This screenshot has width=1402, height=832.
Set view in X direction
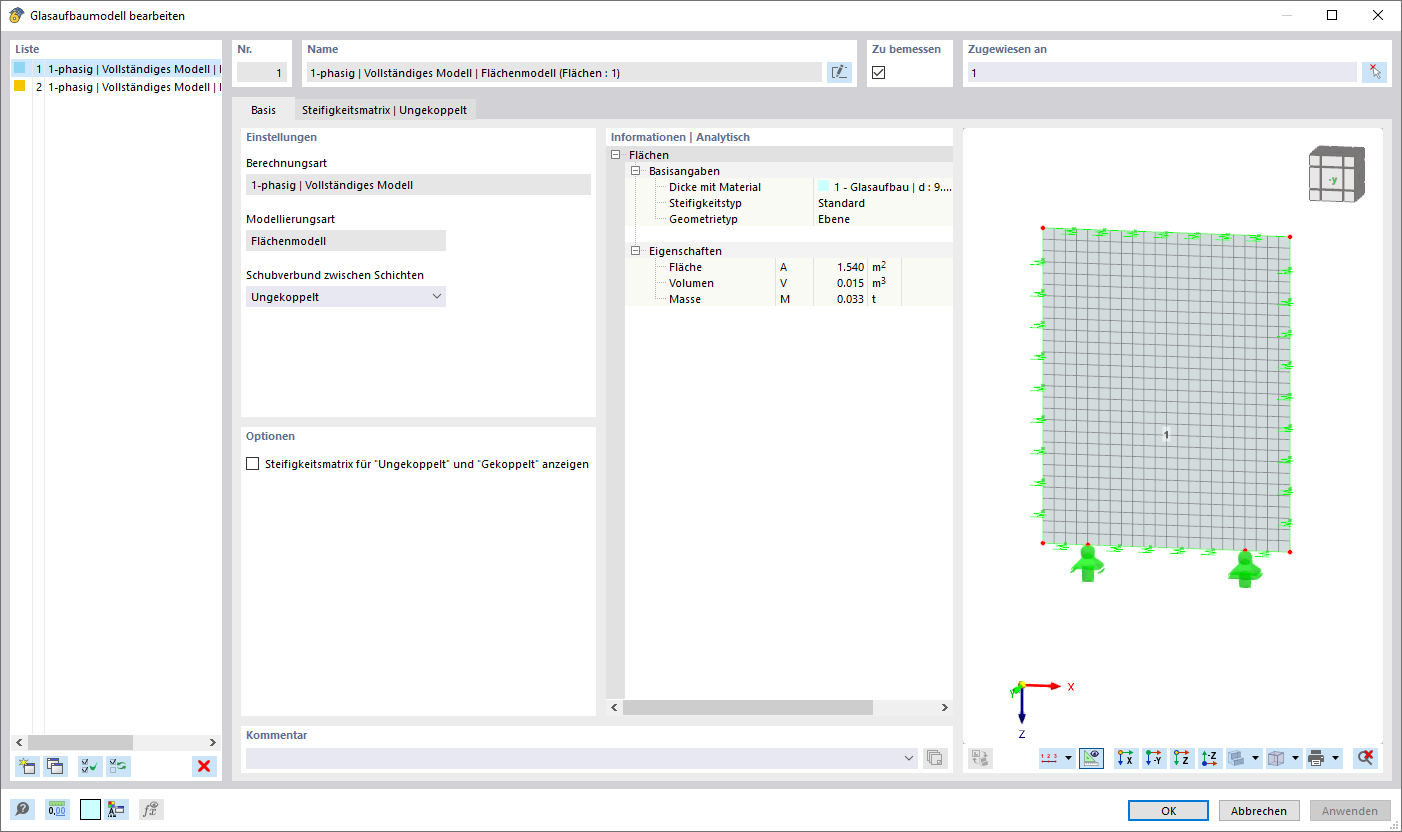tap(1126, 758)
